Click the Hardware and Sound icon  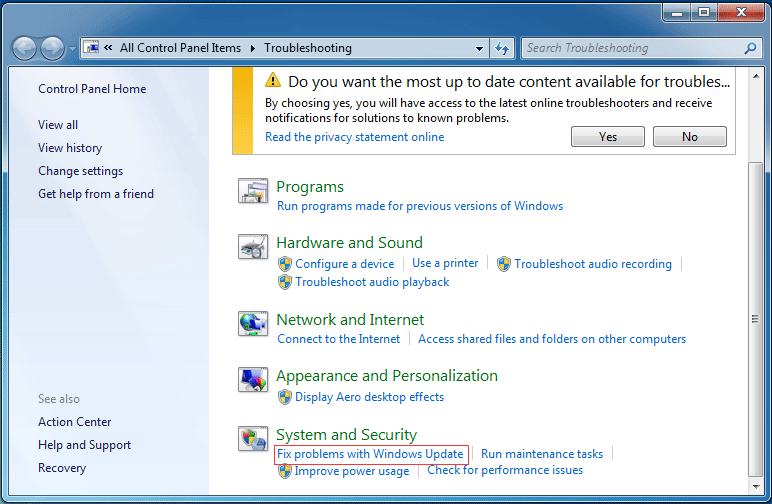[253, 247]
